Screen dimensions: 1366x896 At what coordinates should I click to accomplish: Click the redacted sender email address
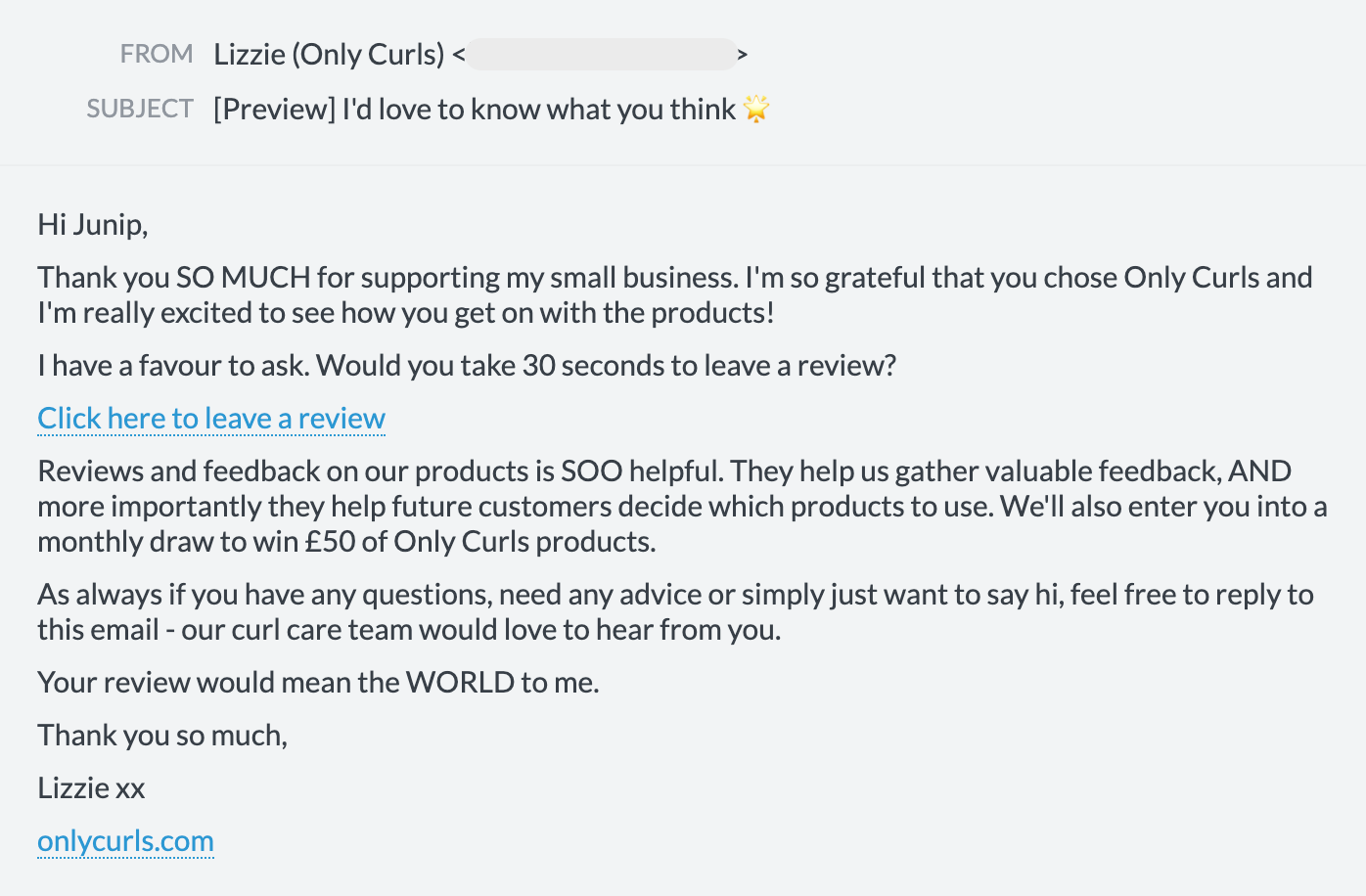602,55
